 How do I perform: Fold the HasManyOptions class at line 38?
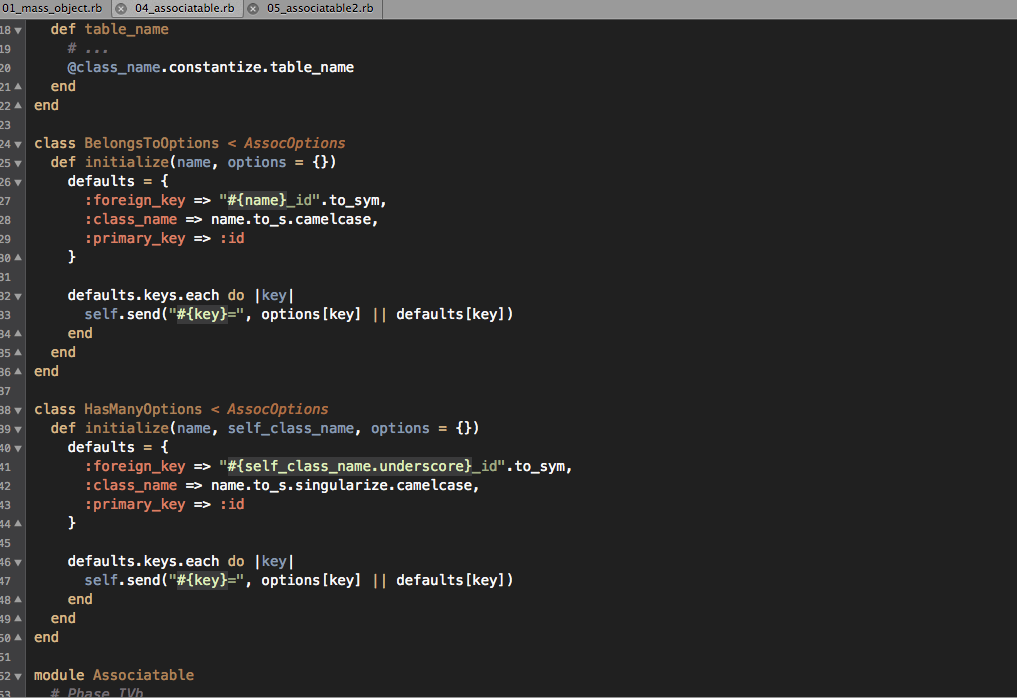[x=18, y=410]
